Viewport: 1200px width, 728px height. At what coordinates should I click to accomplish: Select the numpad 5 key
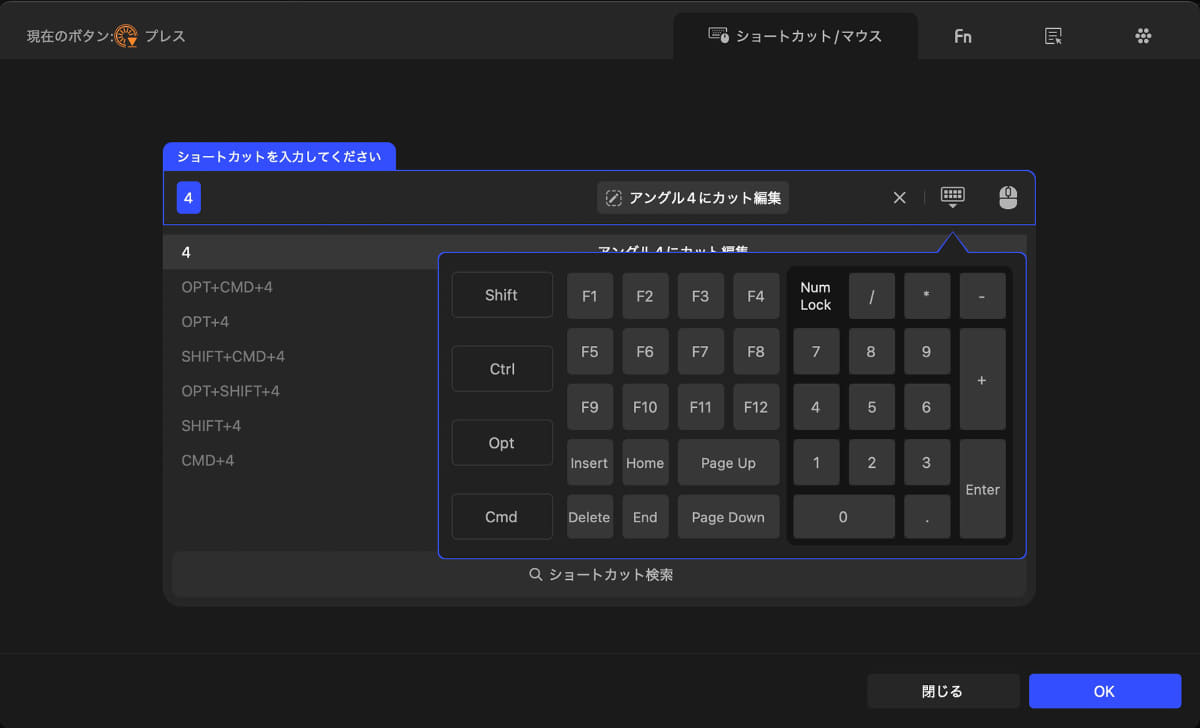point(872,407)
